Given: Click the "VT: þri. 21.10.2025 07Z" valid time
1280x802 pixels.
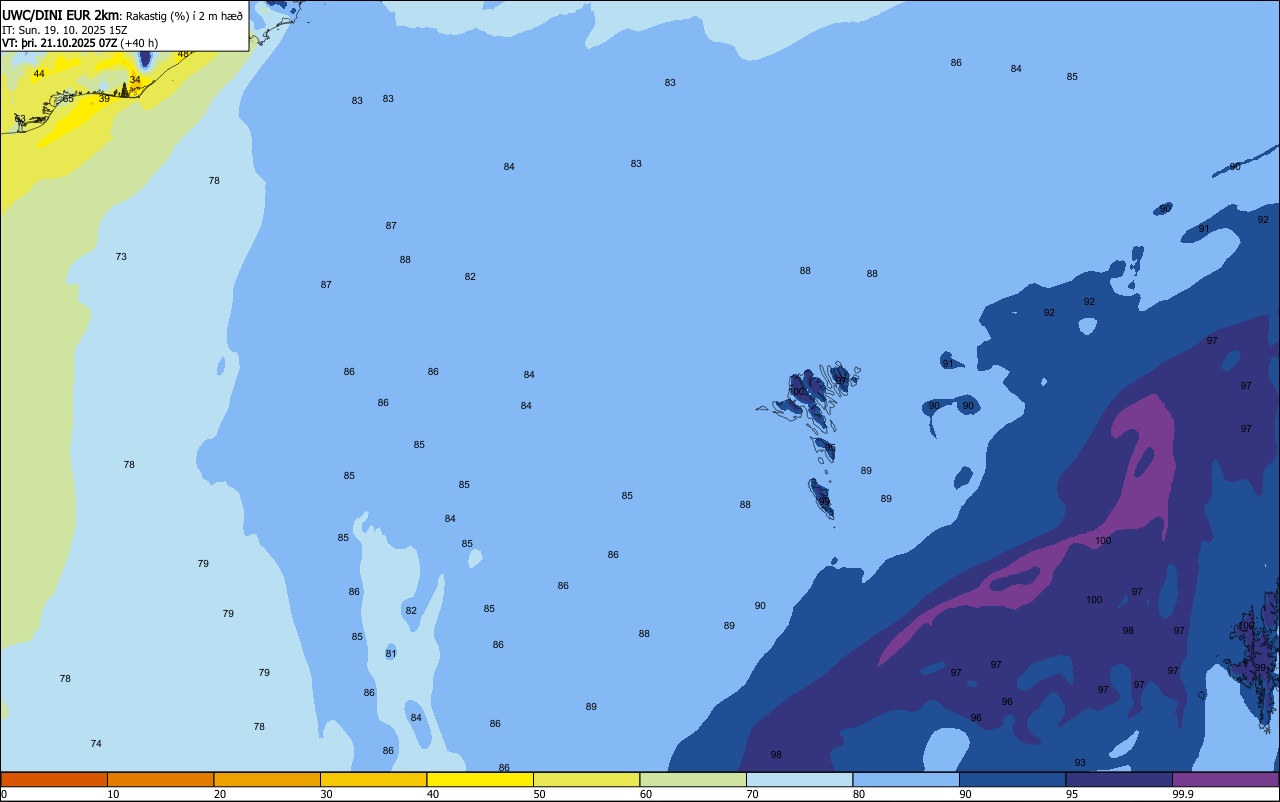Looking at the screenshot, I should 59,42.
